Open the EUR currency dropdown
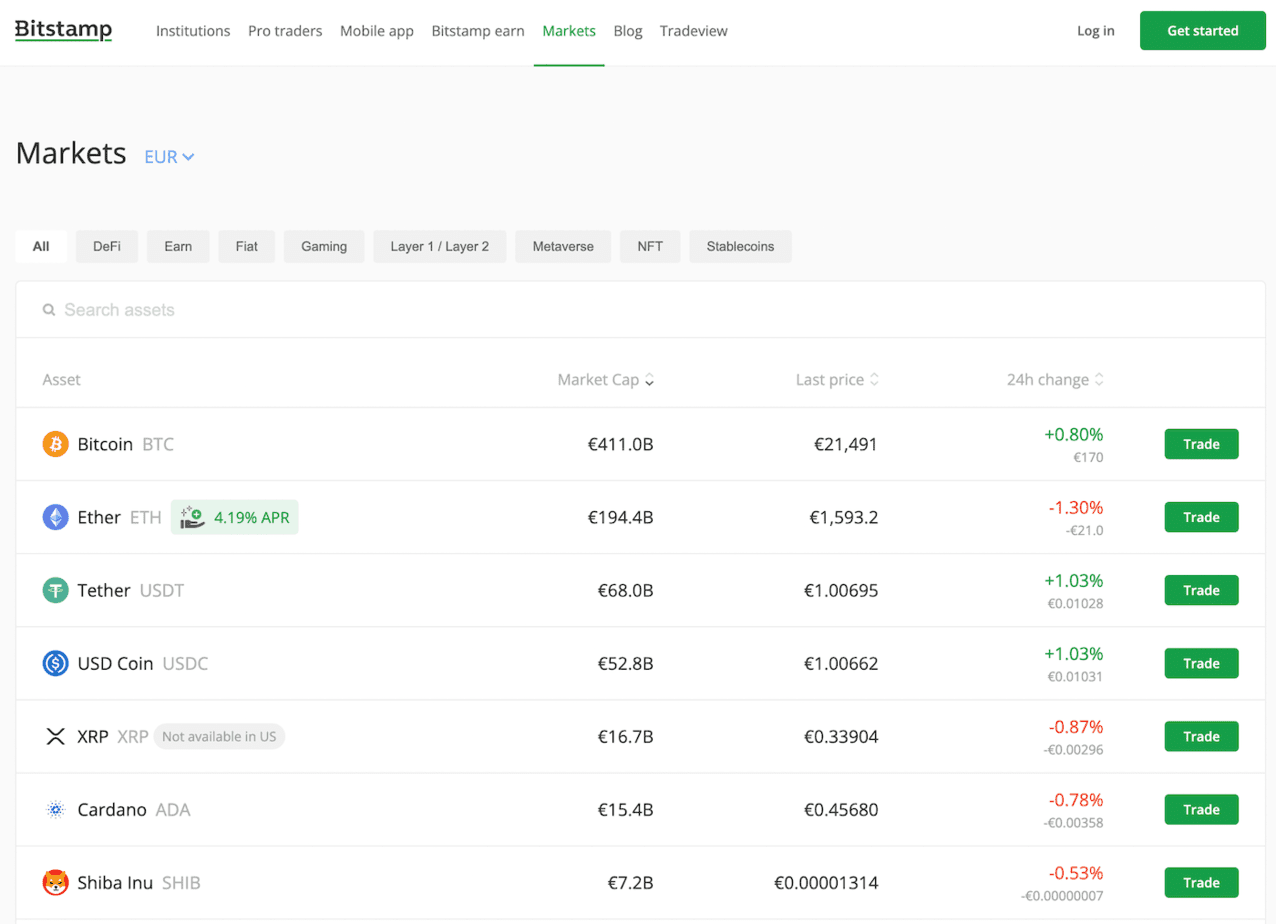The height and width of the screenshot is (924, 1276). tap(169, 157)
